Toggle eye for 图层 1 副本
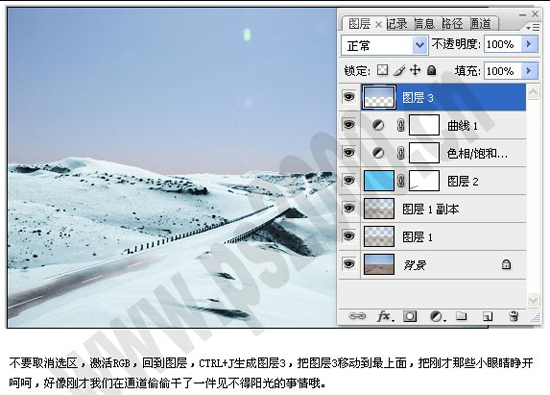This screenshot has height=395, width=550. tap(349, 208)
